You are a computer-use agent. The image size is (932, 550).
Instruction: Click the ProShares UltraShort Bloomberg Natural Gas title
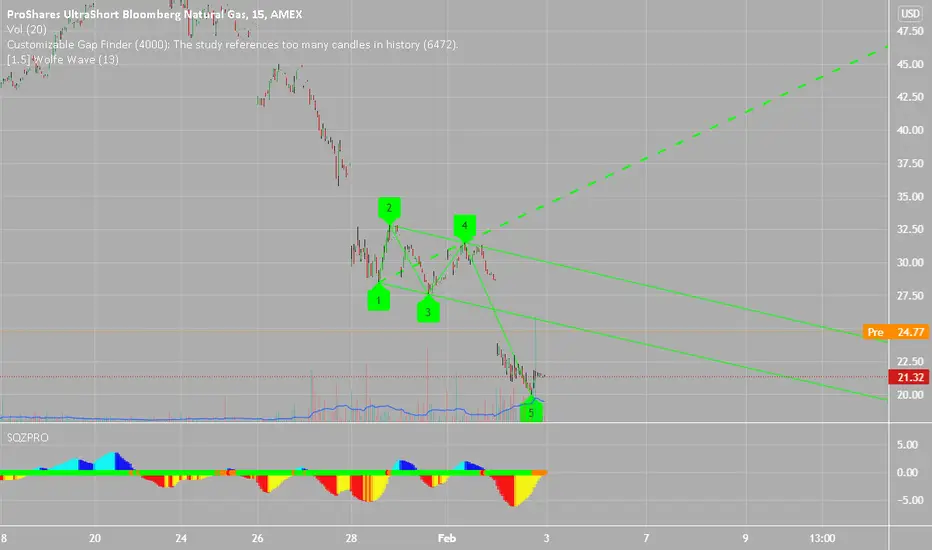click(154, 14)
